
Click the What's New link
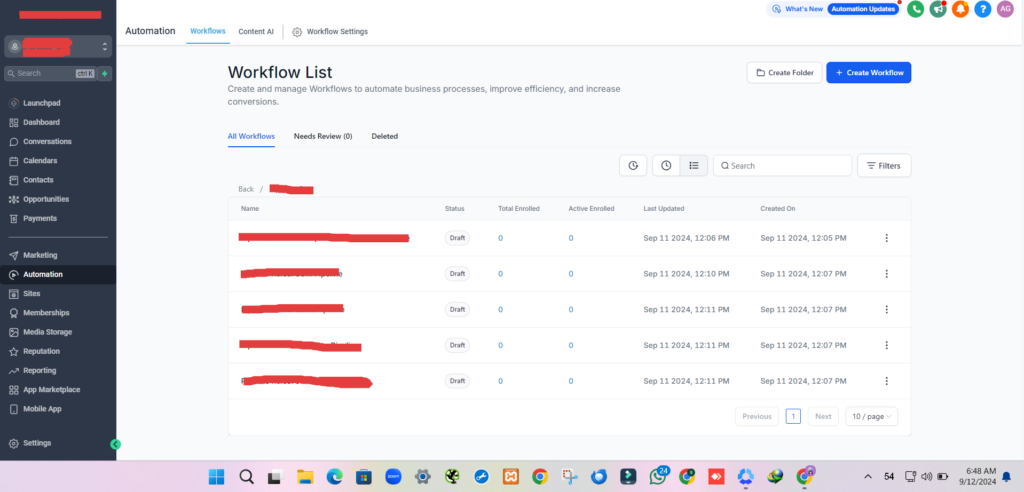click(797, 9)
